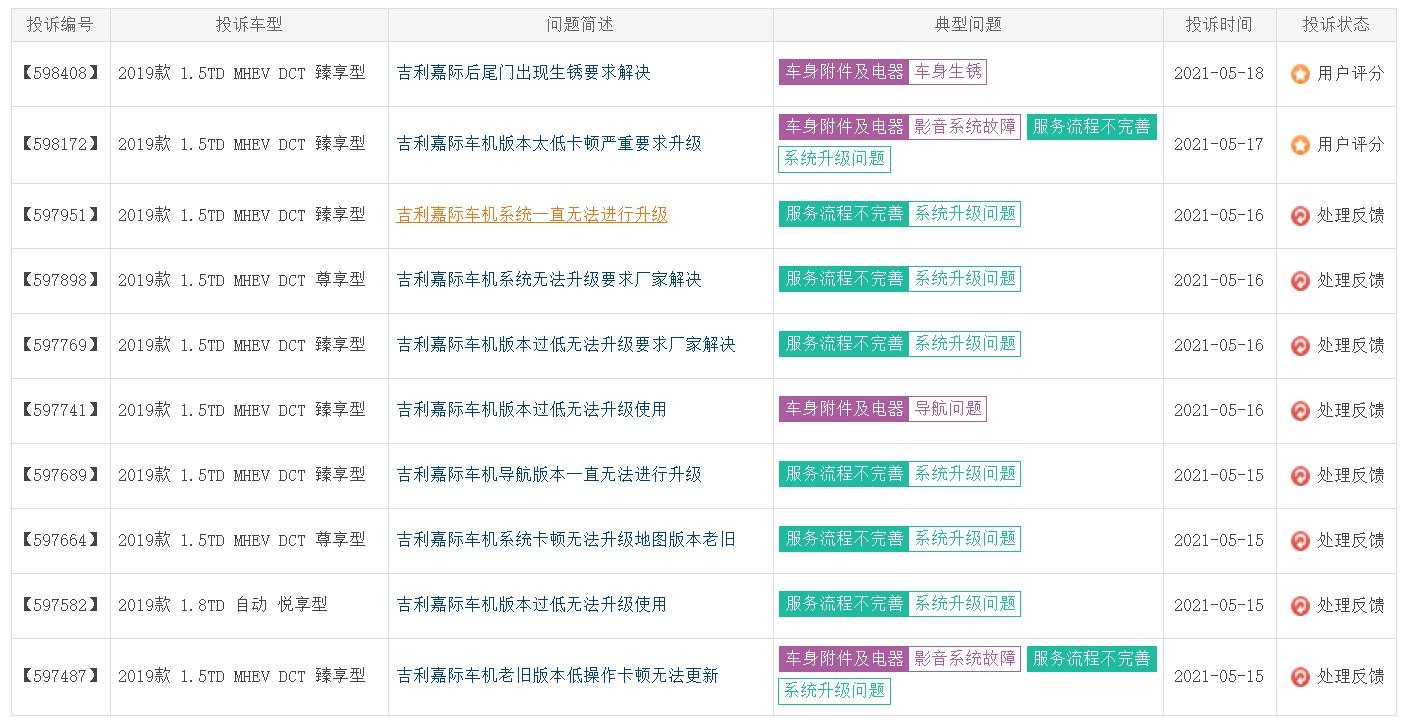Screen dimensions: 1406x718
Task: Open complaint 597582 titled 吉利嘉际车机版本过低无法升级使用
Action: (x=532, y=605)
